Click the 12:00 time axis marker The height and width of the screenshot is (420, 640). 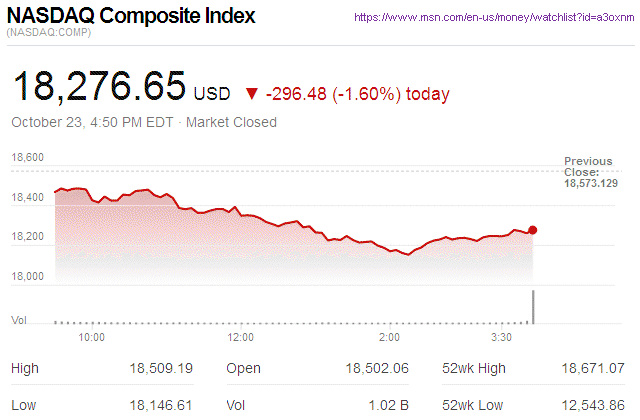coord(240,338)
